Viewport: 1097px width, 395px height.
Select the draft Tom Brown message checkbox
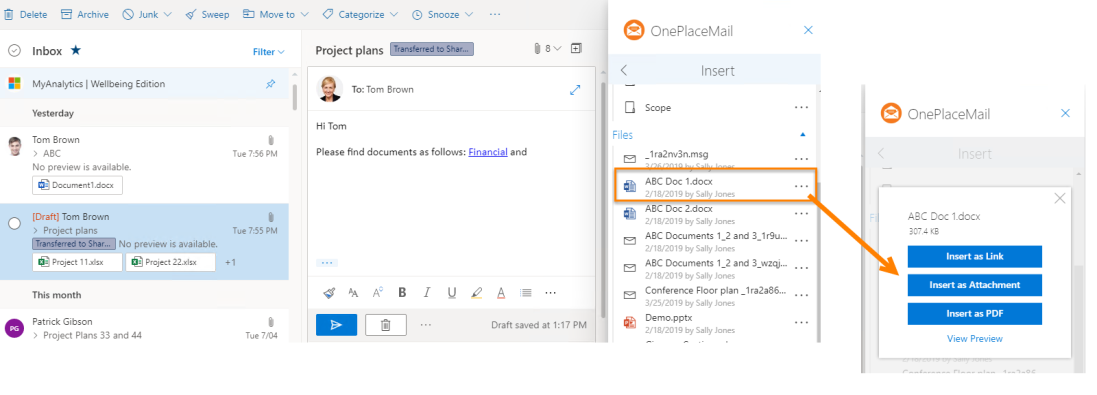[x=14, y=224]
